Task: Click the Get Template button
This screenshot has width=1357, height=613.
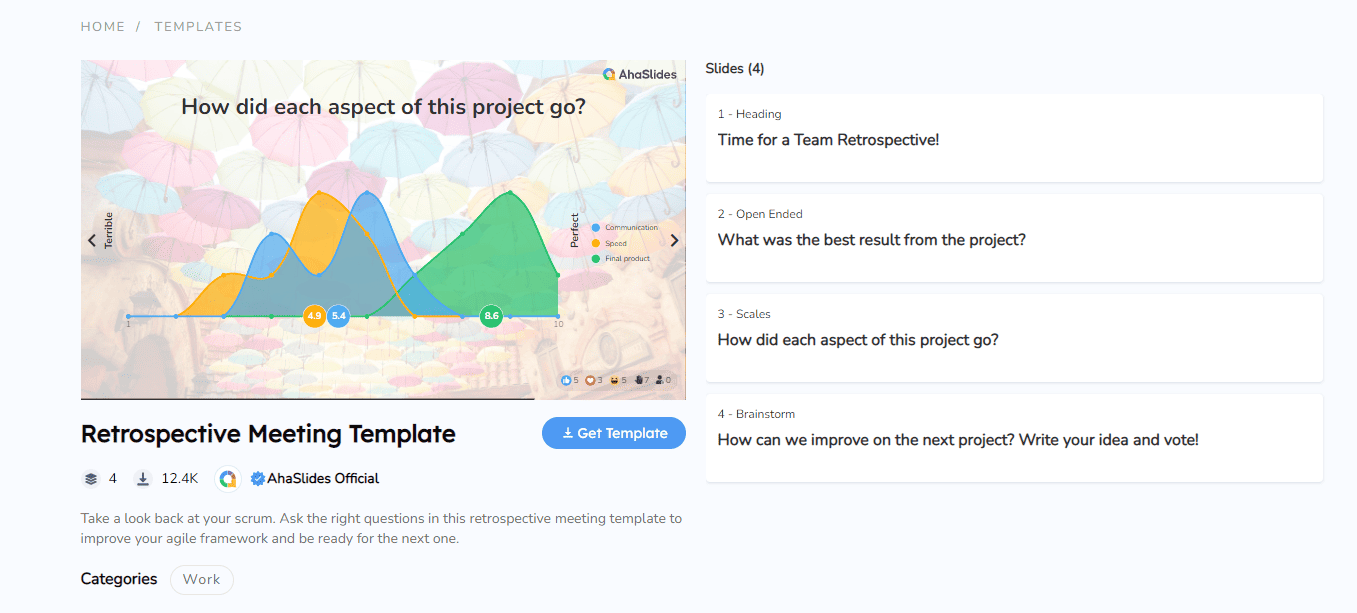Action: (x=614, y=433)
